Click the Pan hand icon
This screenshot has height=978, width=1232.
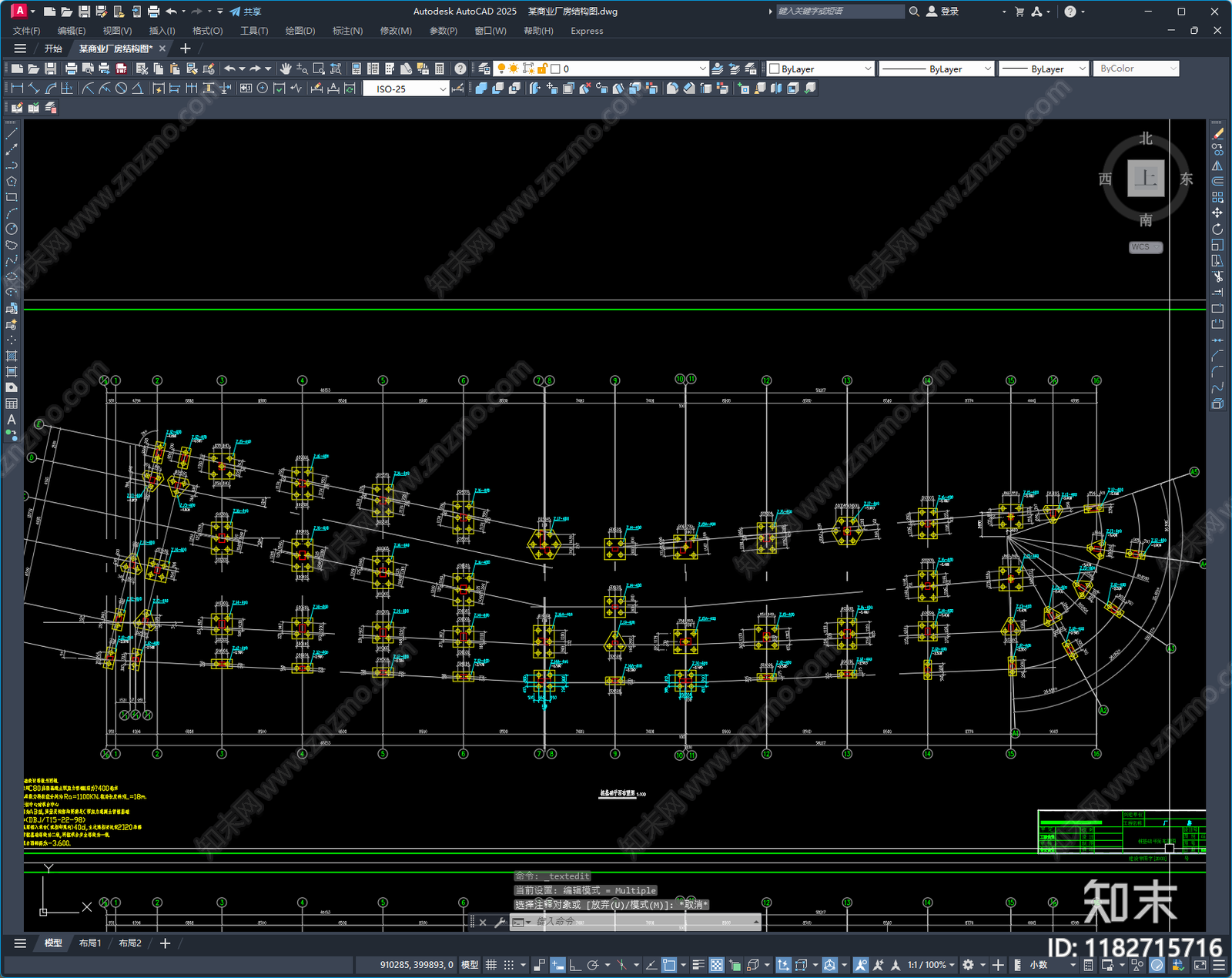point(286,69)
